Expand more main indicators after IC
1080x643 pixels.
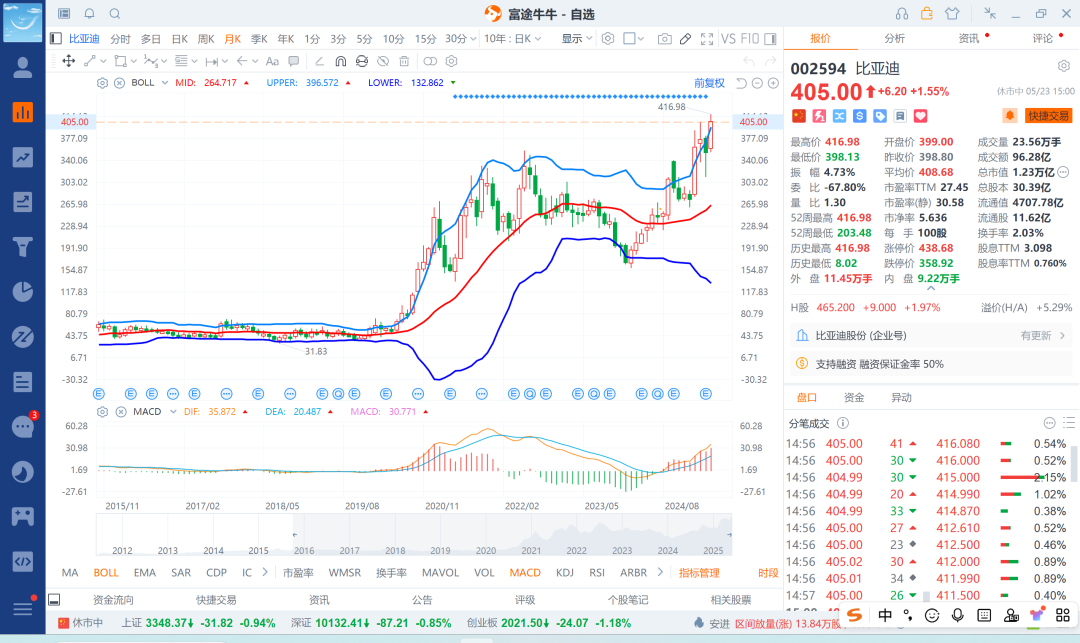(x=265, y=572)
